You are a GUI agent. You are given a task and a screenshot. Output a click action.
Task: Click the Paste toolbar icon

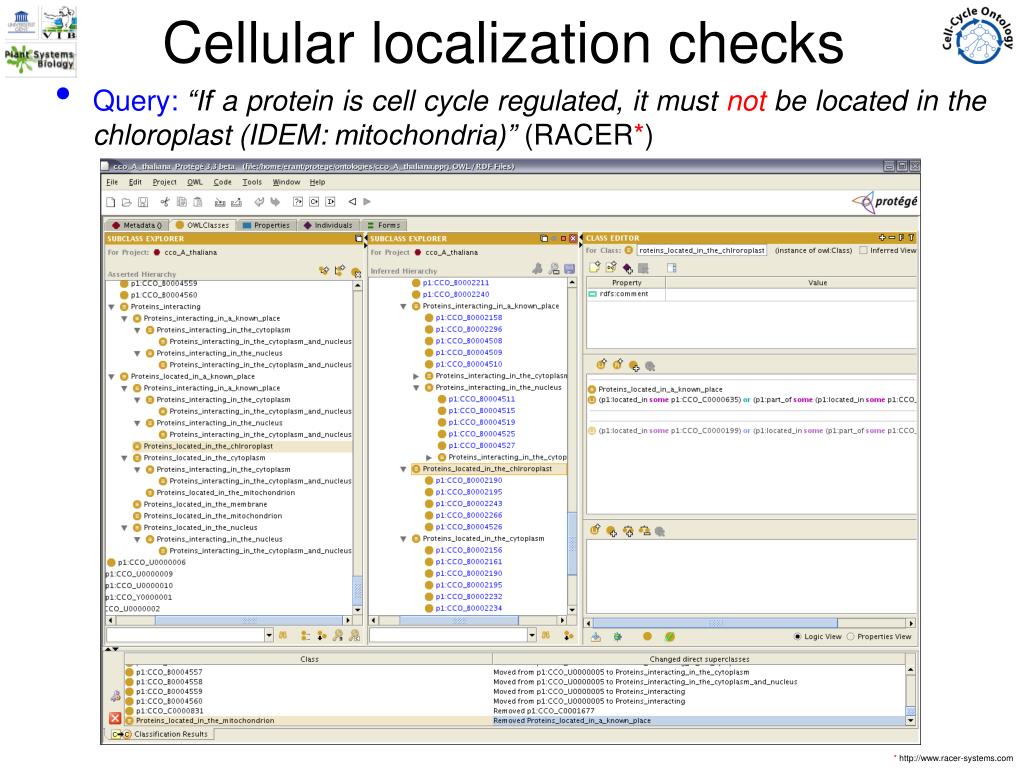tap(197, 202)
